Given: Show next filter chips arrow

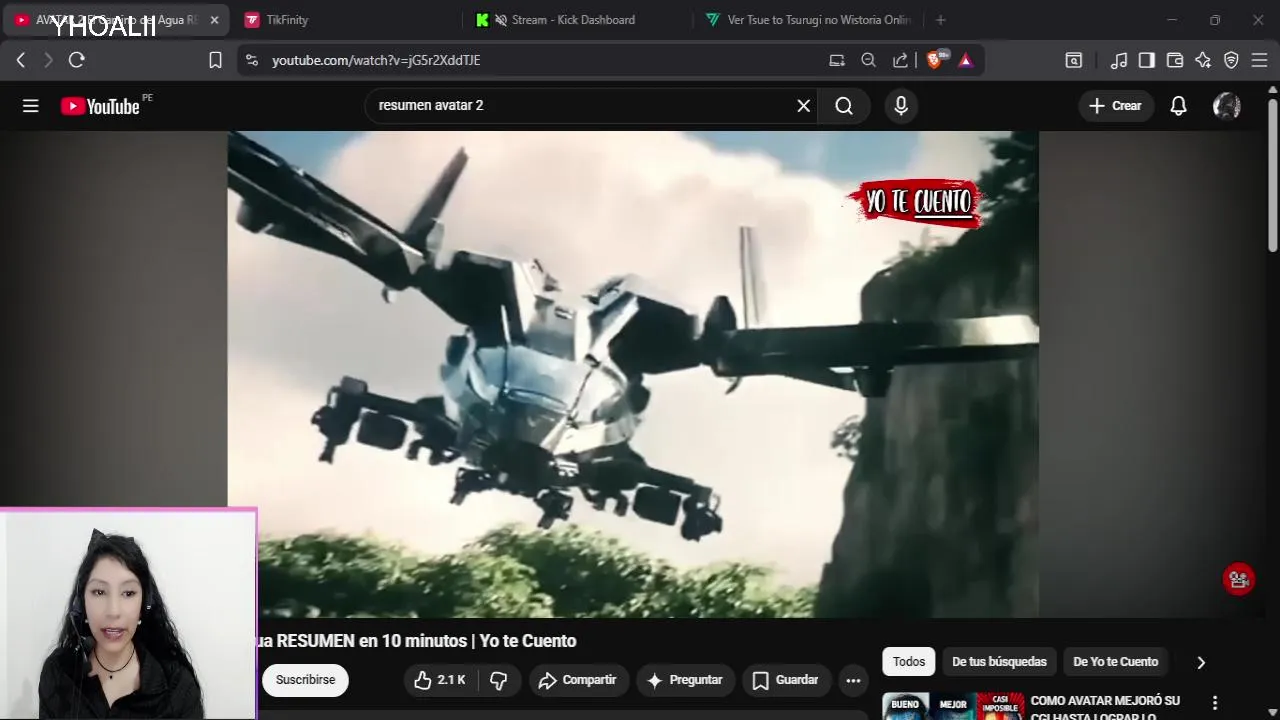Looking at the screenshot, I should 1201,662.
